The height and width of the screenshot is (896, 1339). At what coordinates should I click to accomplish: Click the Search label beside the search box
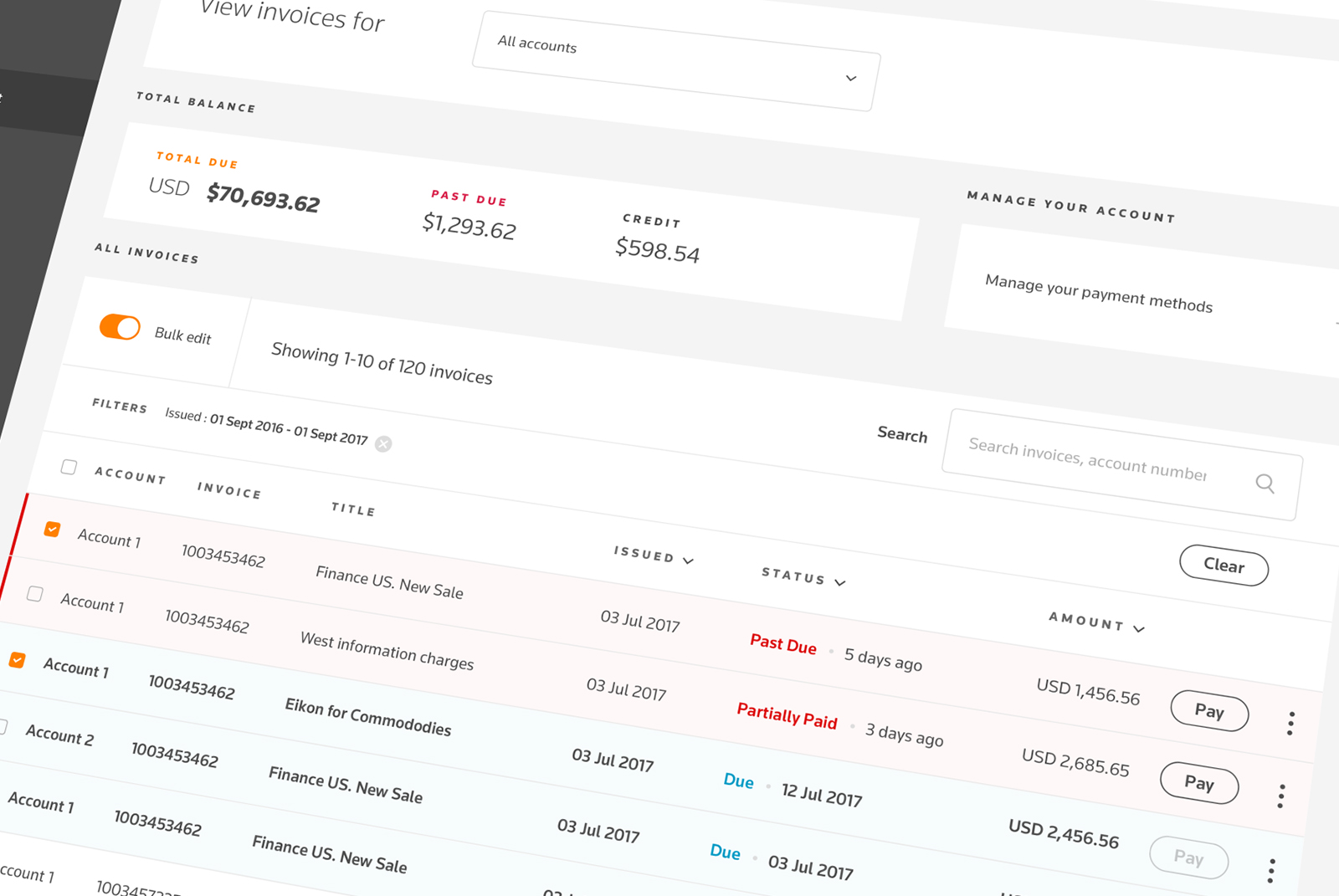click(x=902, y=434)
